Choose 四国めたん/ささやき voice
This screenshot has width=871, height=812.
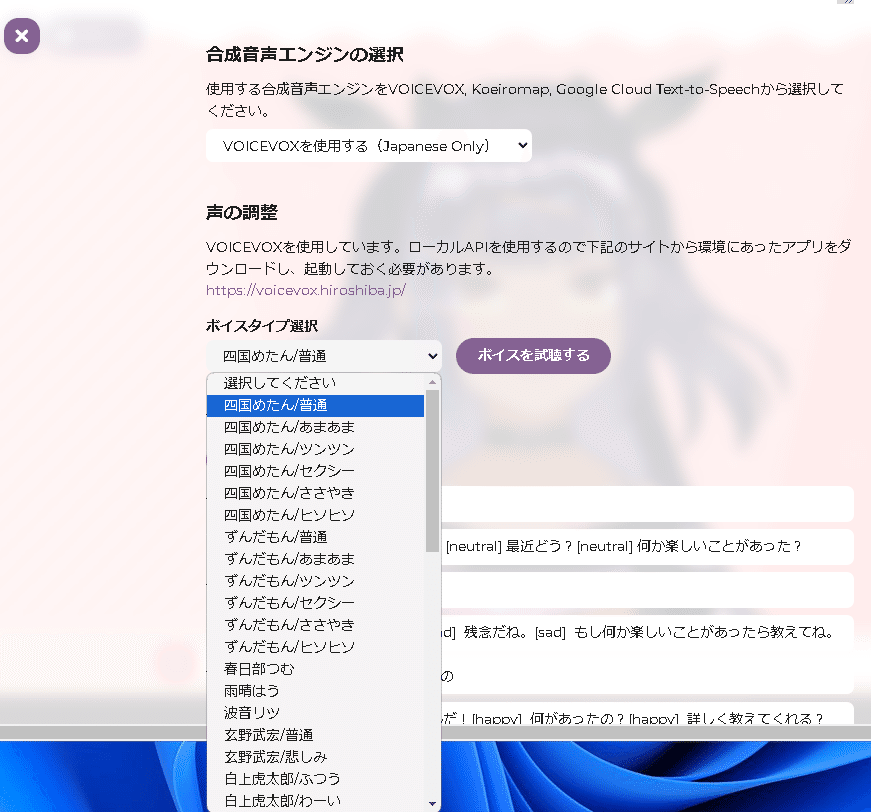pos(316,493)
